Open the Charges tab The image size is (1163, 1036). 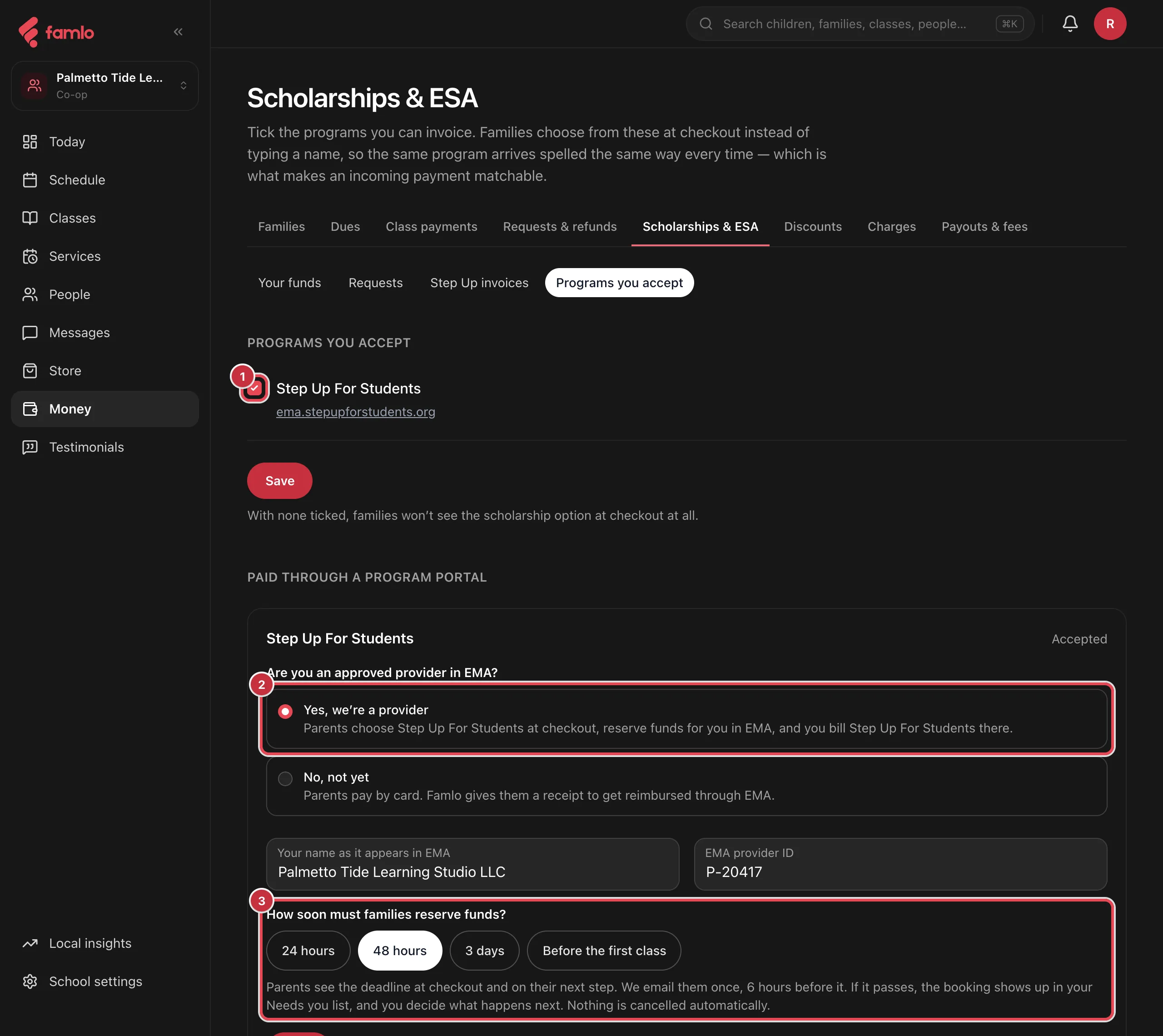[891, 227]
